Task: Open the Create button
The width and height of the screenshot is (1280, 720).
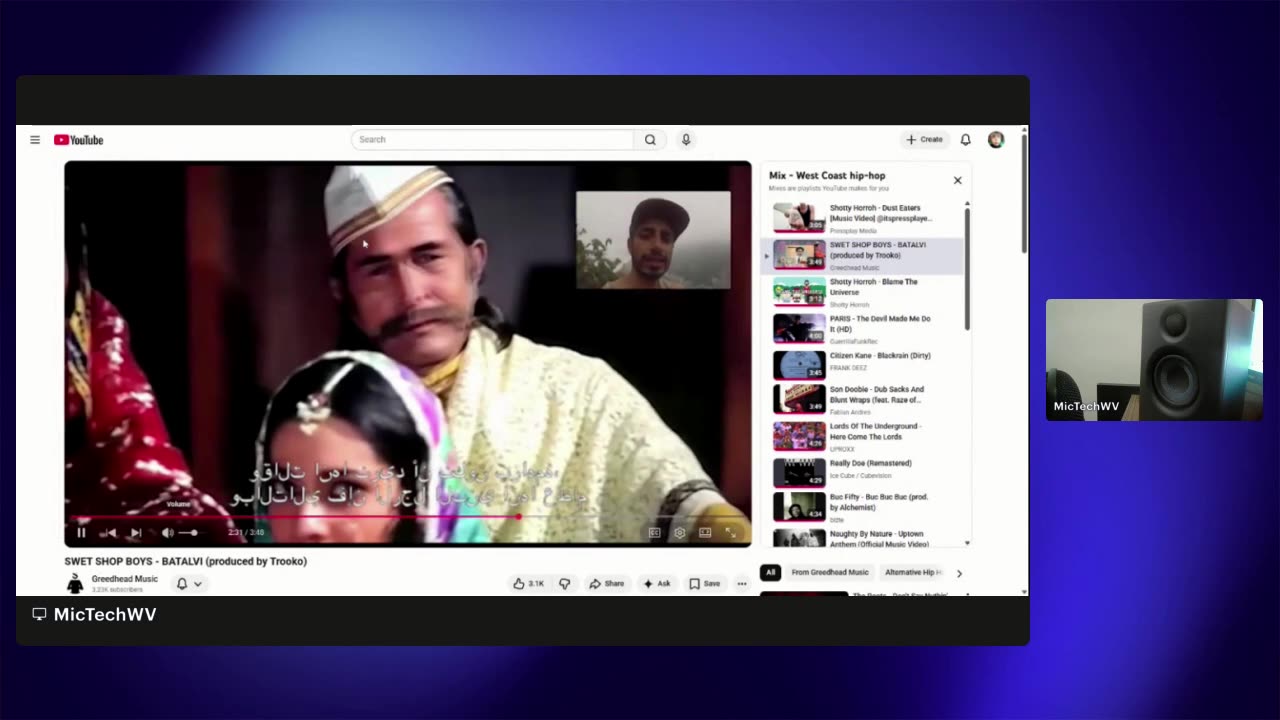Action: pos(924,140)
